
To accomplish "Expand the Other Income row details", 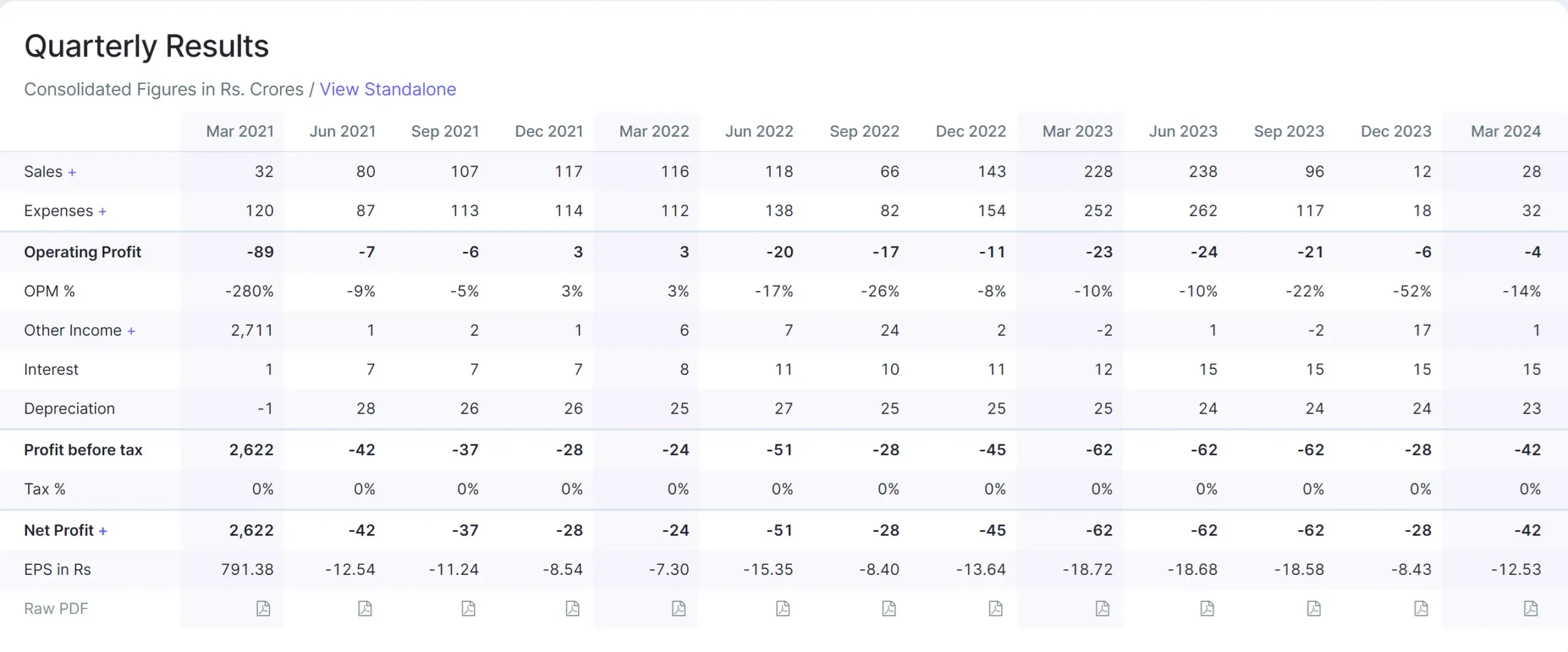I will (131, 332).
